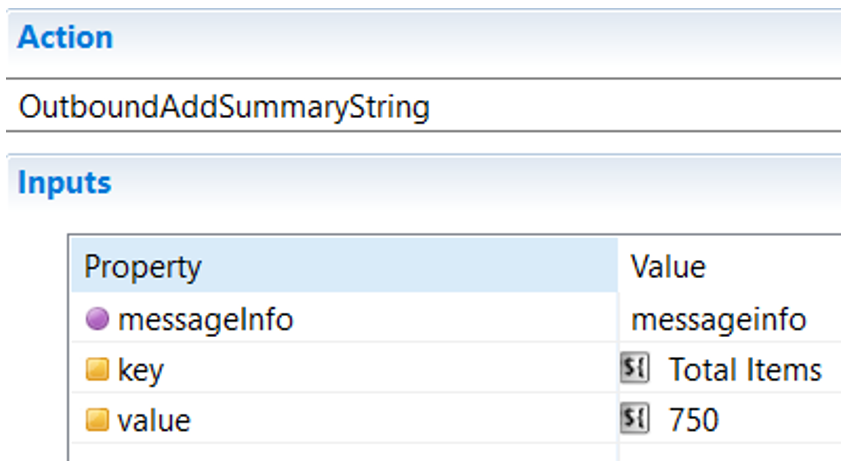Viewport: 841px width, 461px height.
Task: Edit the 750 value cell
Action: click(x=729, y=419)
